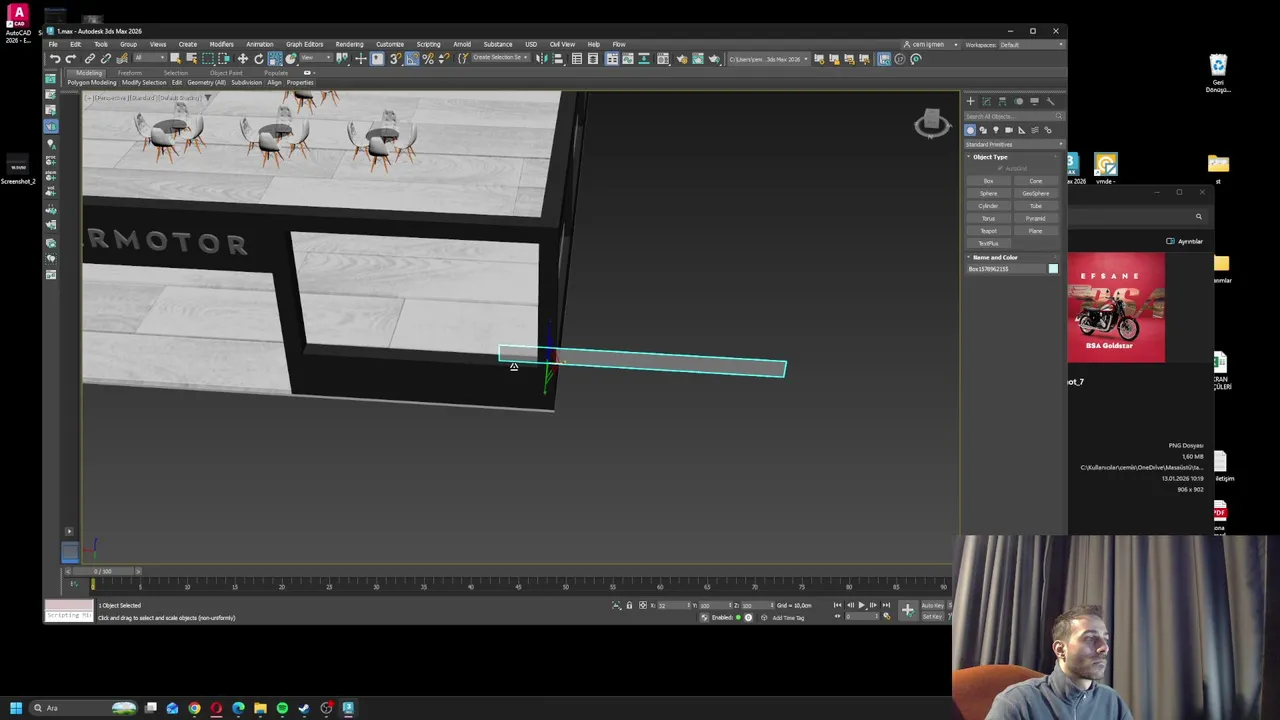Click the ViewCube in the viewport
Screen dimensions: 1280x720
931,122
